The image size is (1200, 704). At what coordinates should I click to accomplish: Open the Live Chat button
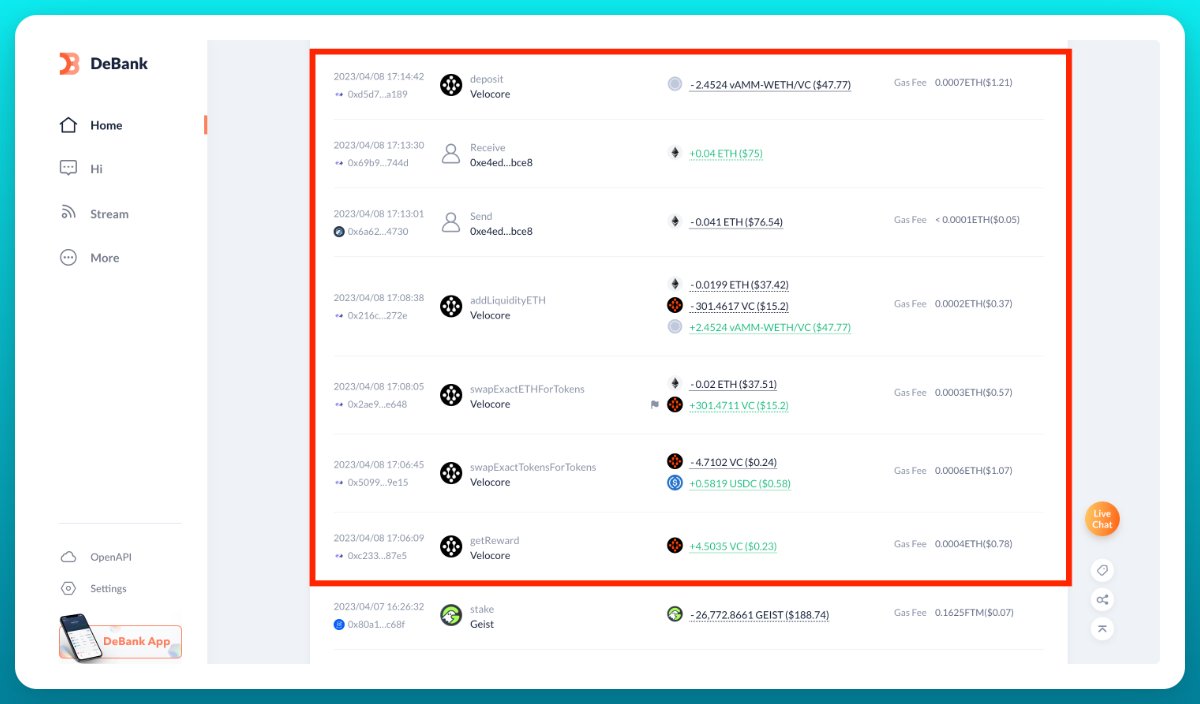pyautogui.click(x=1102, y=519)
